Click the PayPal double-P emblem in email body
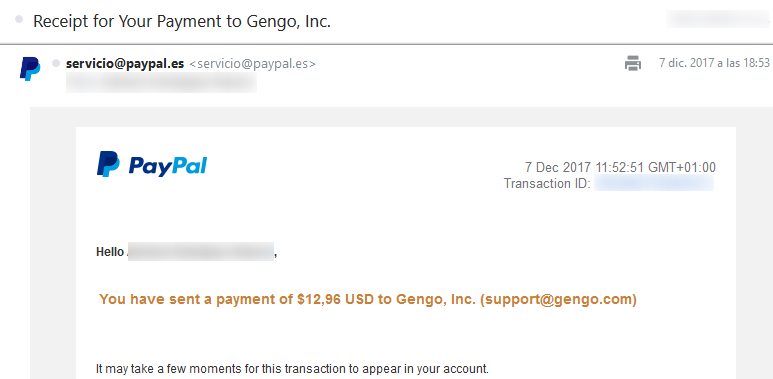This screenshot has width=773, height=379. click(x=108, y=164)
